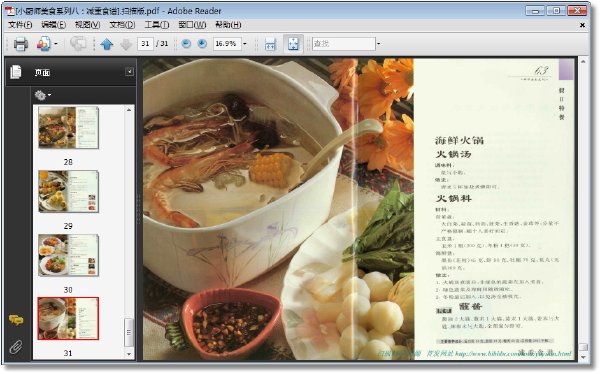
Task: Maximize the Adobe Reader window
Action: (x=556, y=10)
